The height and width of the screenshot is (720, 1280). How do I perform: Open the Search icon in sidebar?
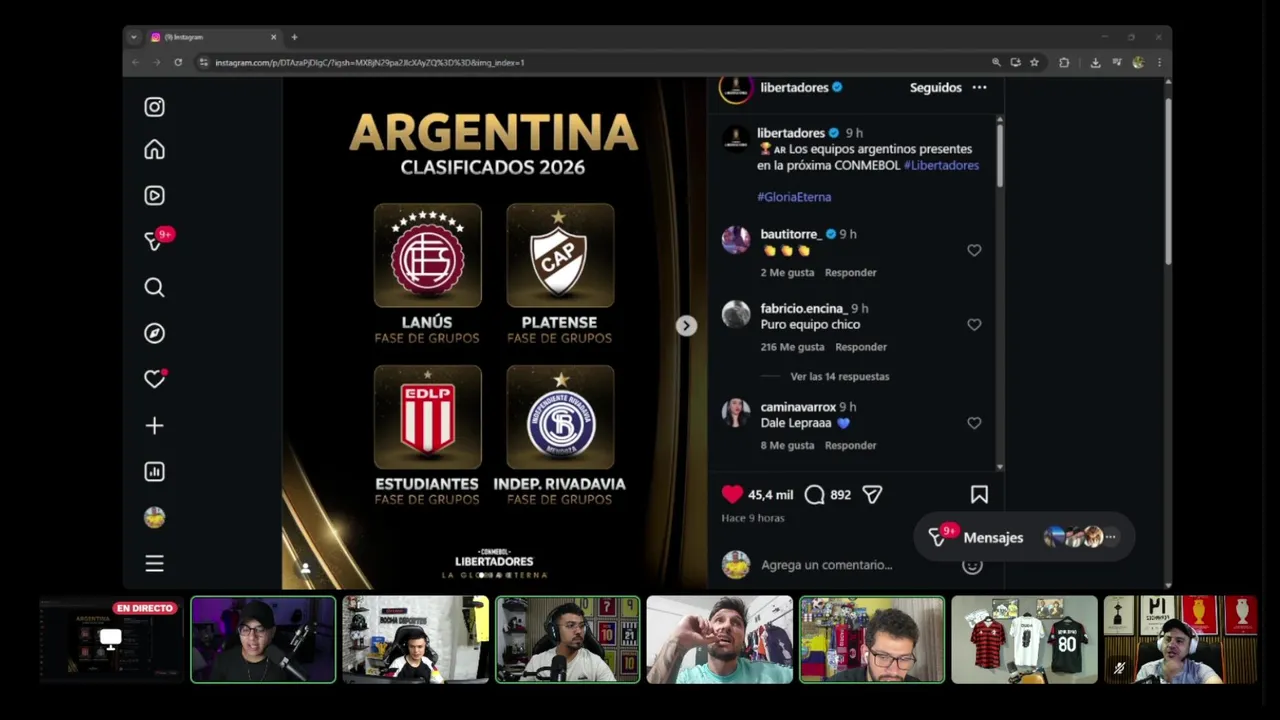154,288
